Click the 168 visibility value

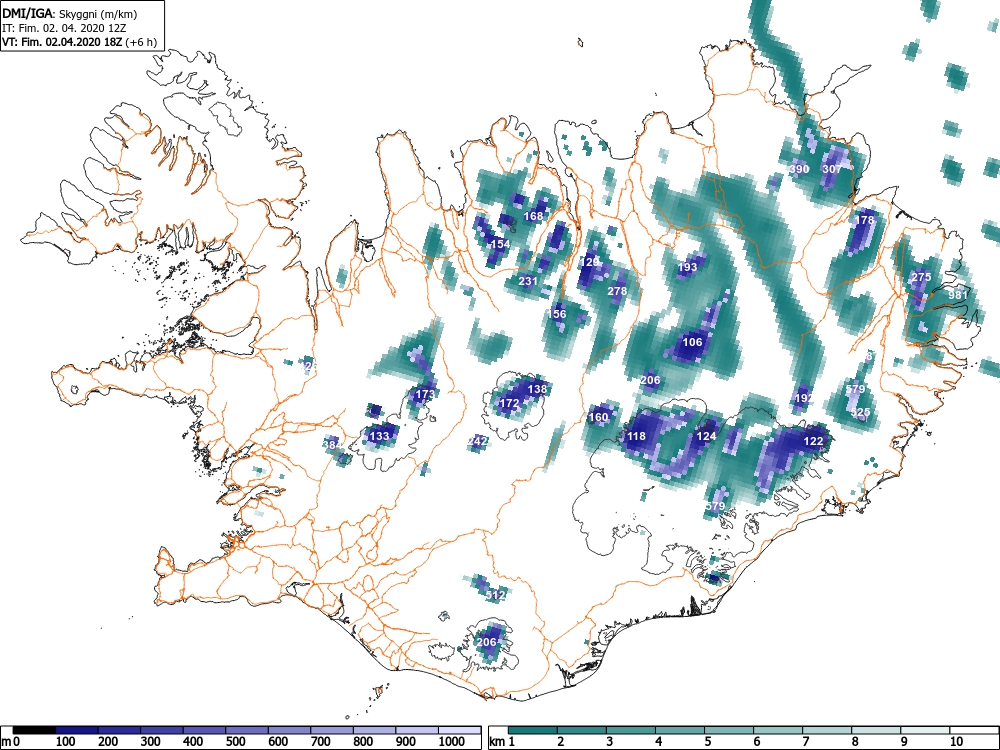point(533,216)
